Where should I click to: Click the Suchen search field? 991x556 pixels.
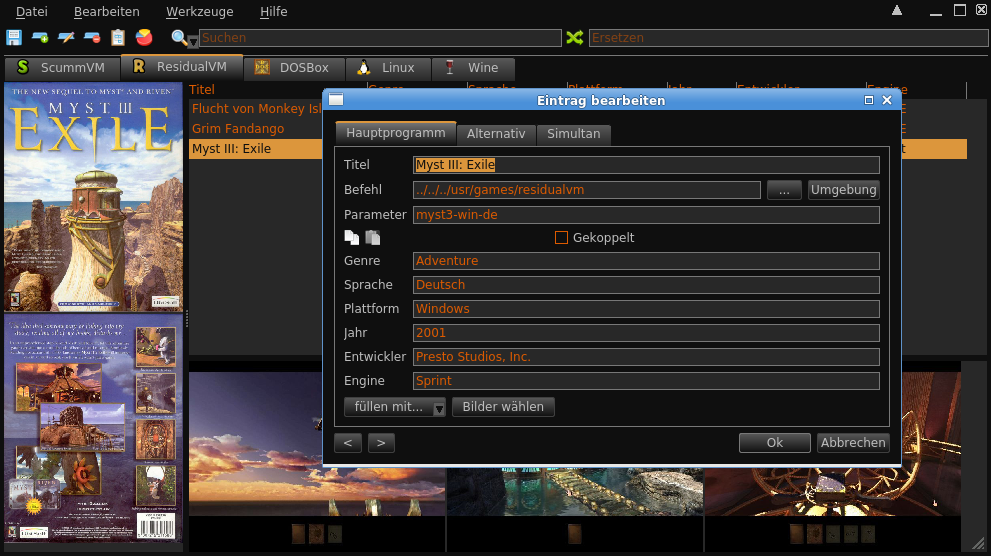click(380, 38)
